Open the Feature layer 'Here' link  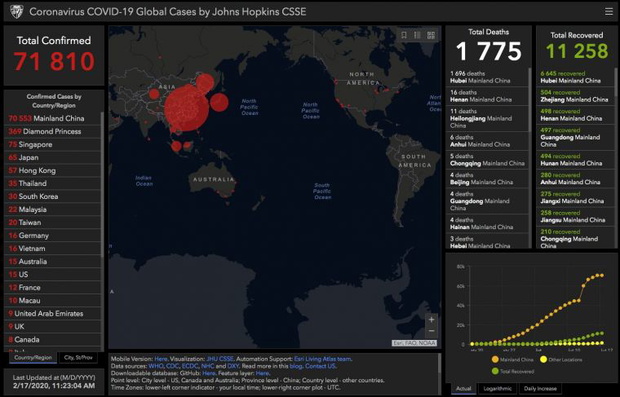point(262,373)
